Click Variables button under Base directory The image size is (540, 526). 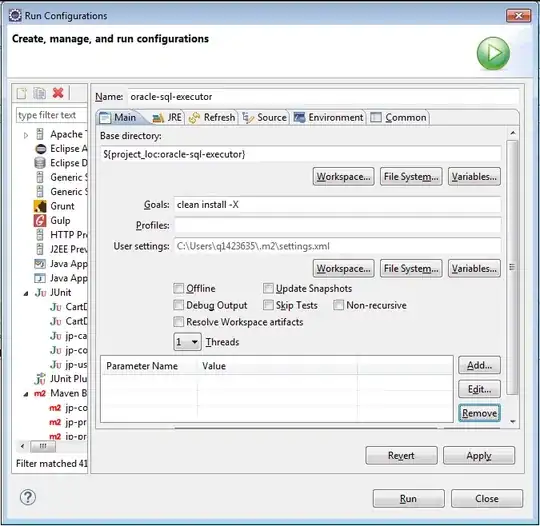pos(474,177)
